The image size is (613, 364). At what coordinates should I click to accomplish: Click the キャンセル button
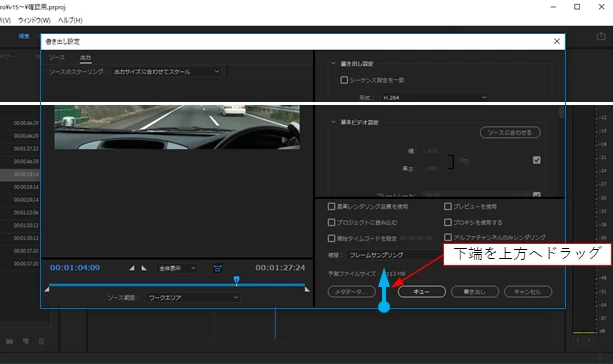(x=528, y=292)
